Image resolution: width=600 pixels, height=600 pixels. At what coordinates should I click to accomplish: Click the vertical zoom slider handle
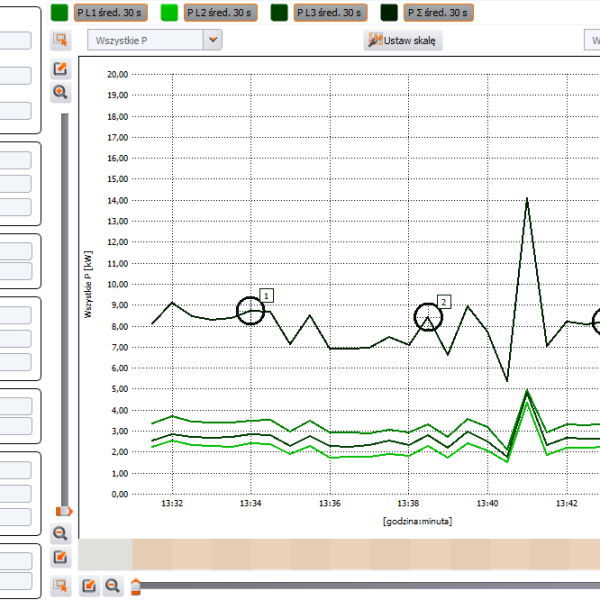click(64, 512)
